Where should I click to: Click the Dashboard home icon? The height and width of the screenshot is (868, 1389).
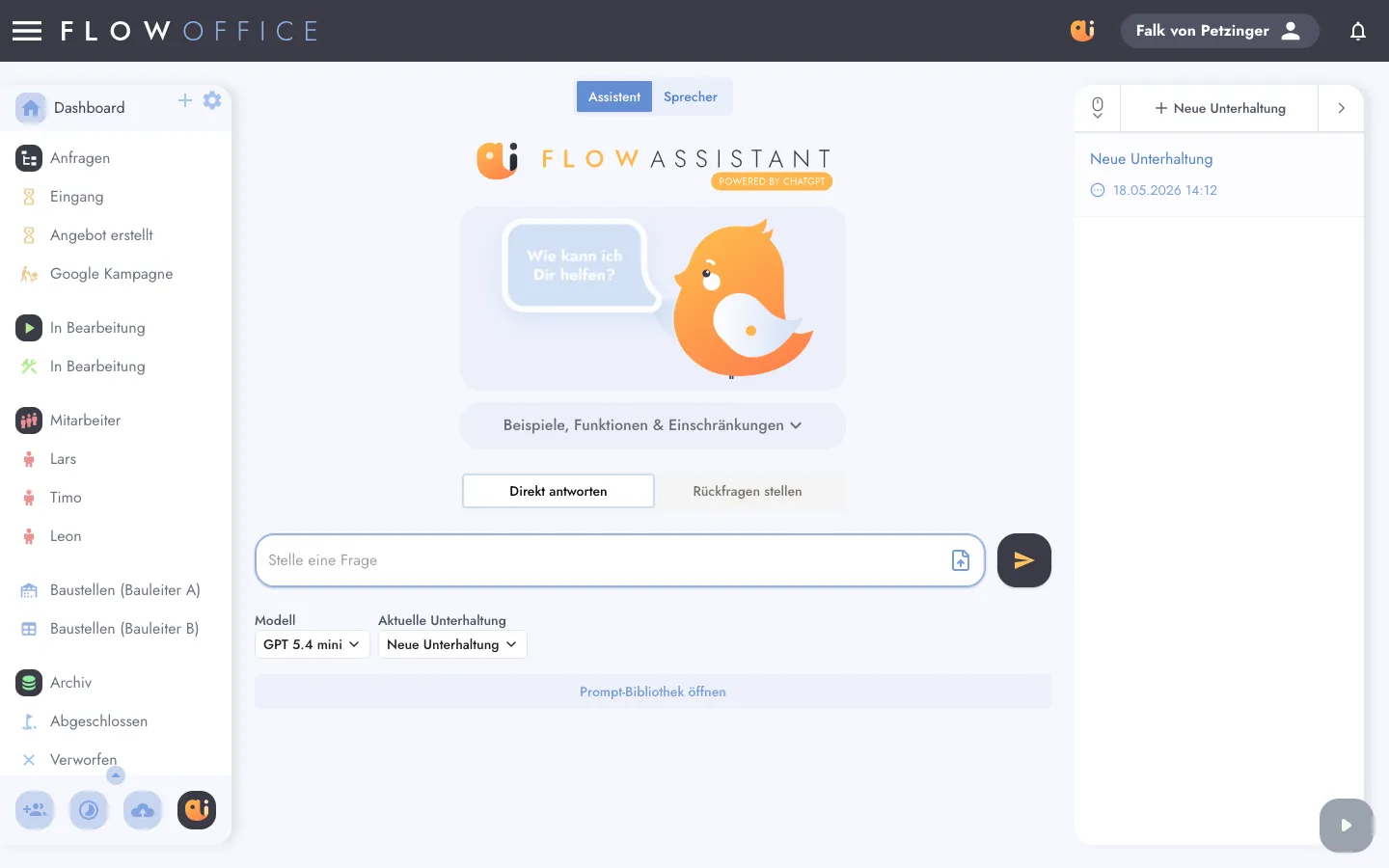click(31, 108)
